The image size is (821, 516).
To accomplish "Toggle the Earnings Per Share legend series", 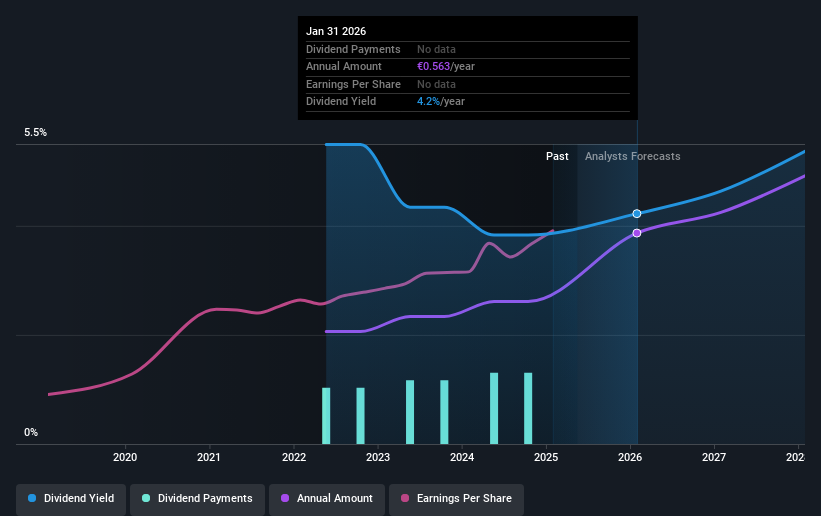I will pos(456,499).
